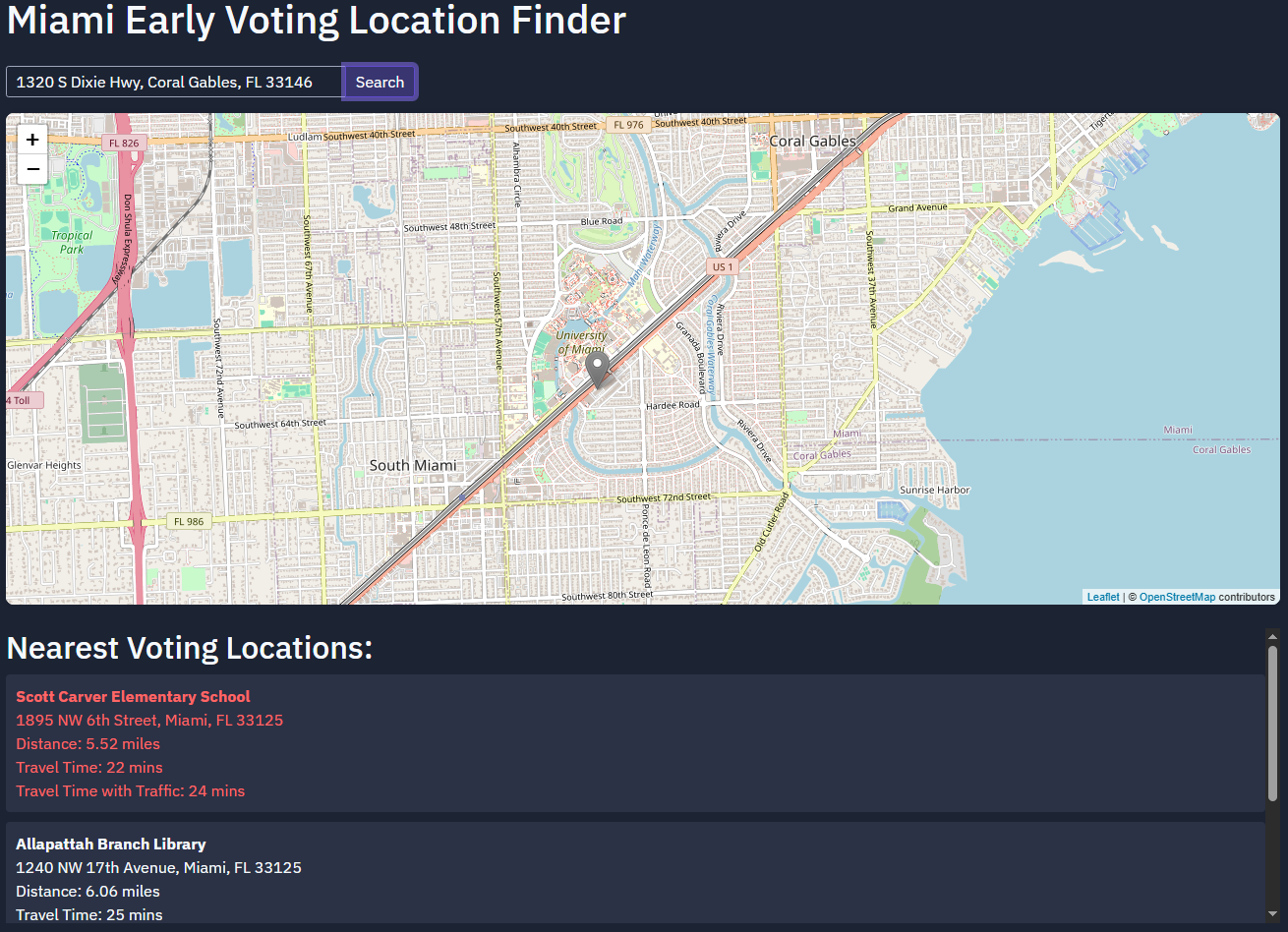Click the FL 976 route shield

pyautogui.click(x=628, y=125)
